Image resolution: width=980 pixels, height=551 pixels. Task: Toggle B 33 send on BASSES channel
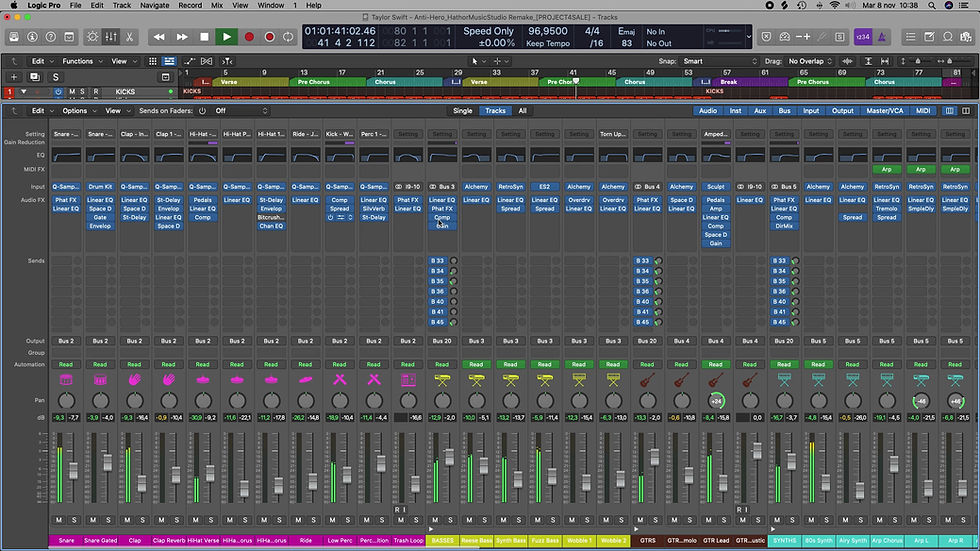pyautogui.click(x=437, y=261)
